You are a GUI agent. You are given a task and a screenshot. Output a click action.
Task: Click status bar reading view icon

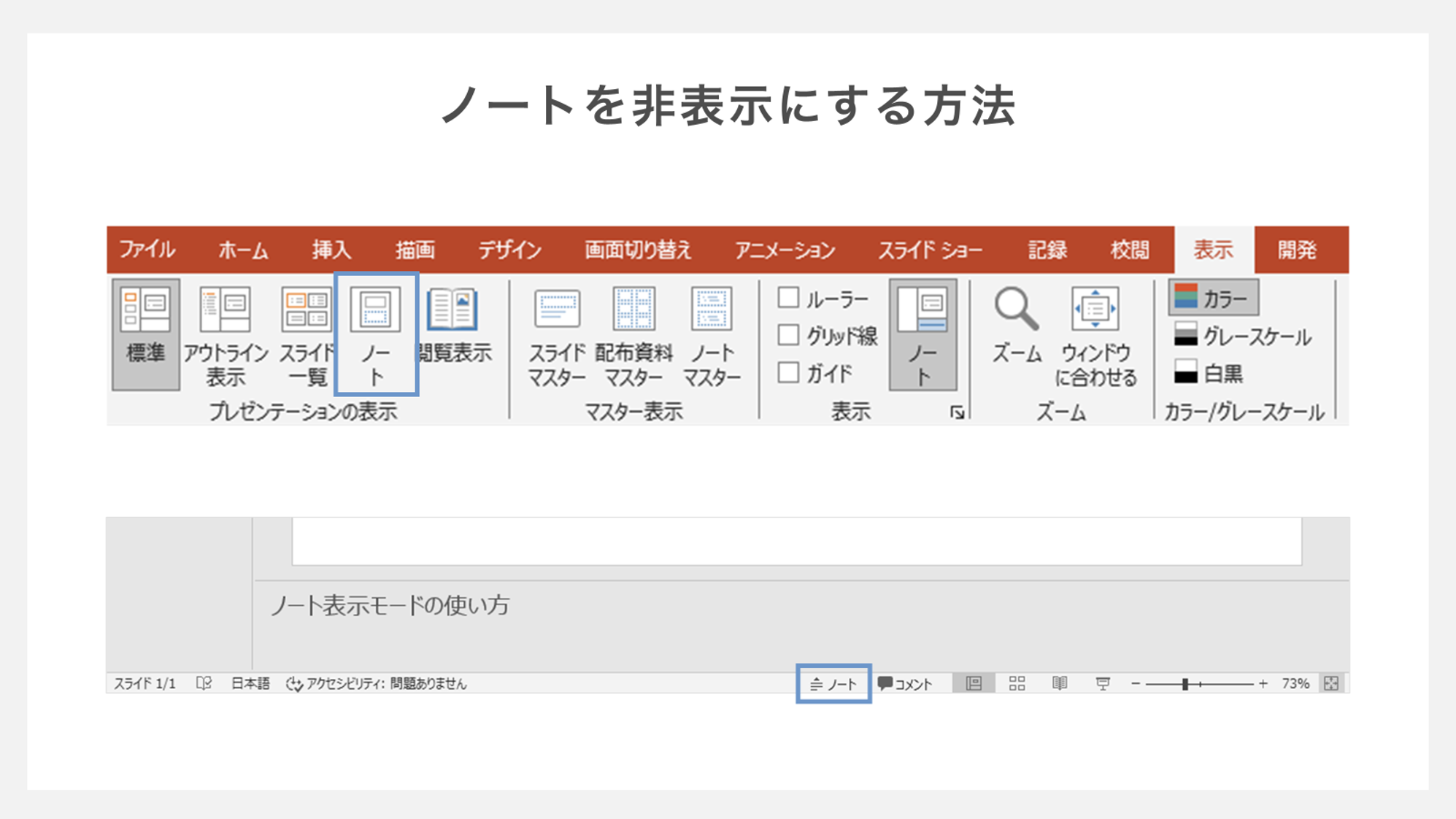(x=1060, y=683)
